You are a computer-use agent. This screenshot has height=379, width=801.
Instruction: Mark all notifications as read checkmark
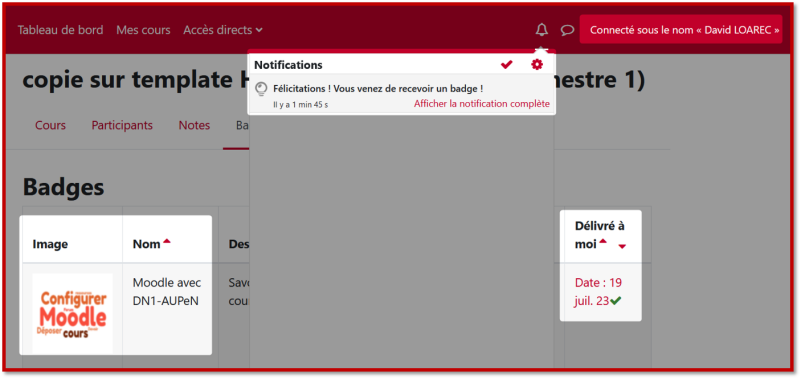pos(506,65)
